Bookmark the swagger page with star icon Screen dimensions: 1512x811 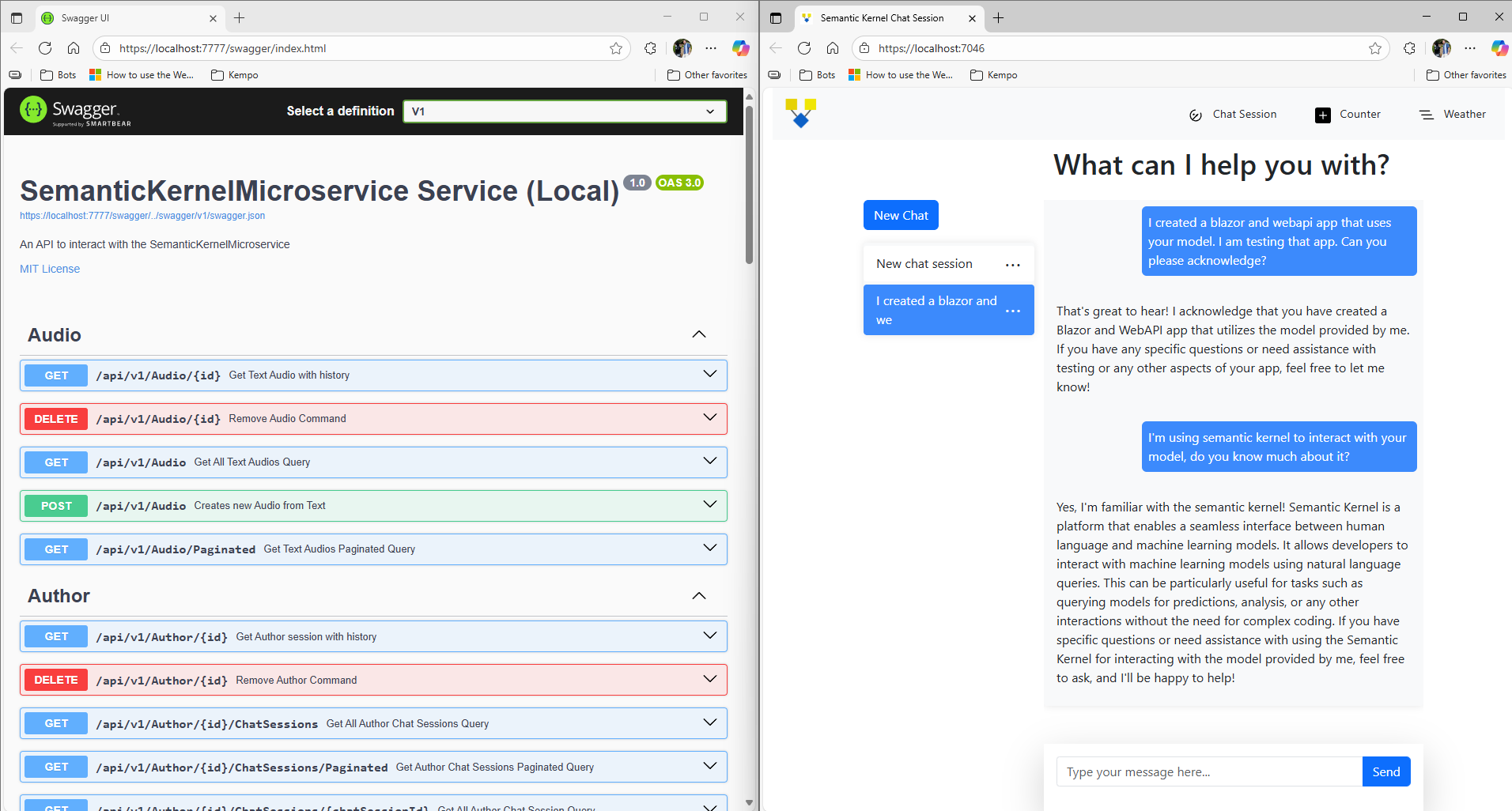(x=616, y=48)
